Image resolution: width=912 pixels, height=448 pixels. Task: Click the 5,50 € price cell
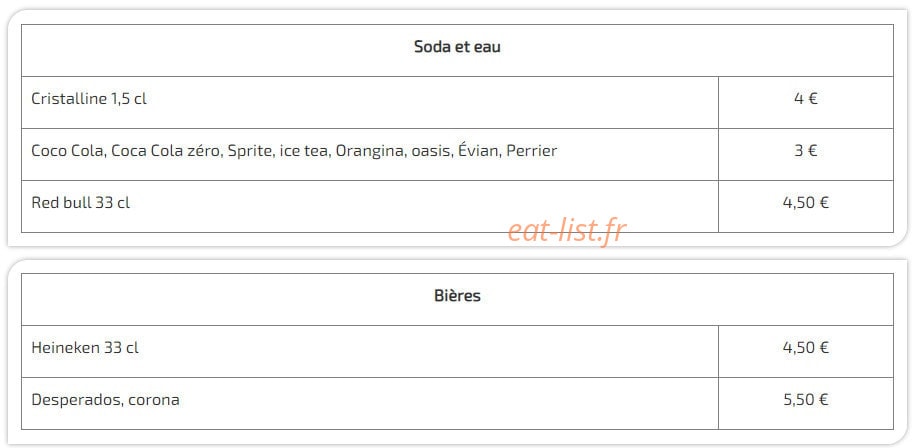click(x=806, y=403)
